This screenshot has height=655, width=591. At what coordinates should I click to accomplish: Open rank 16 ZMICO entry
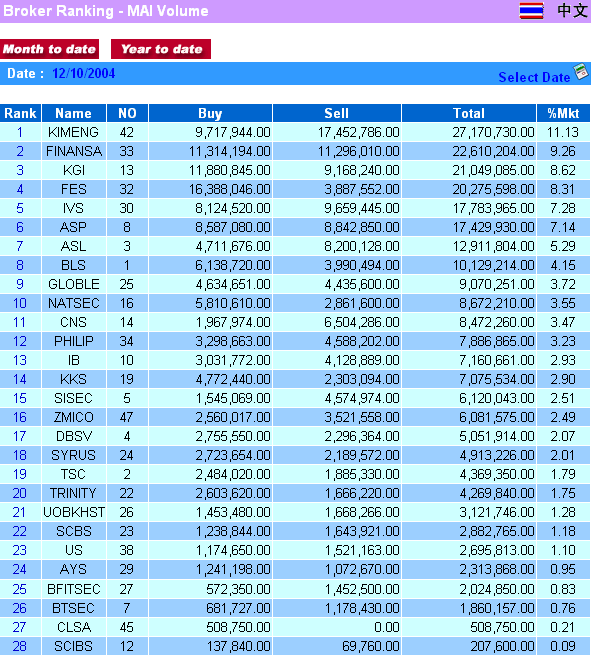tap(20, 417)
